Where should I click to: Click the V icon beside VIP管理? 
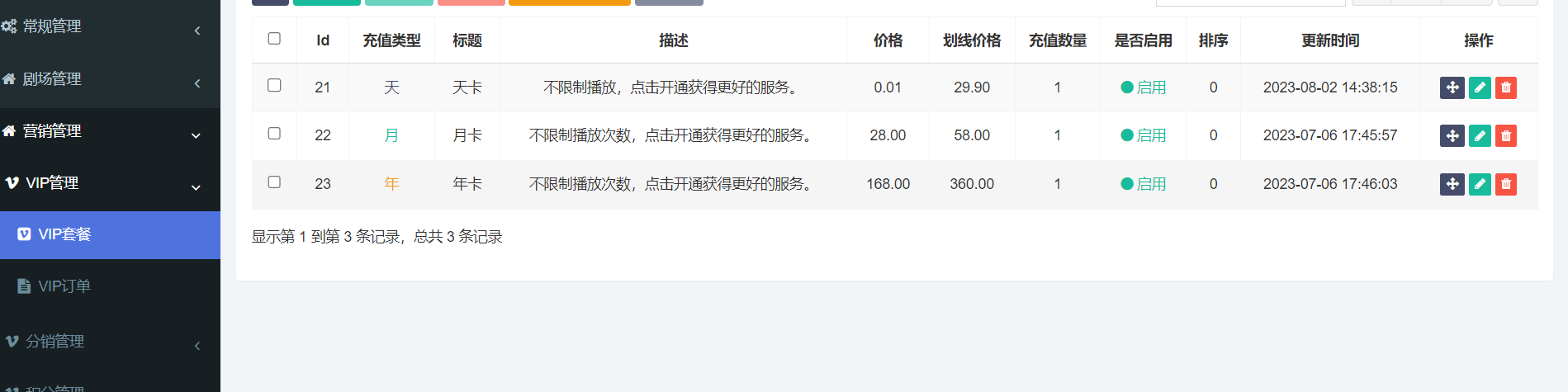pos(12,183)
